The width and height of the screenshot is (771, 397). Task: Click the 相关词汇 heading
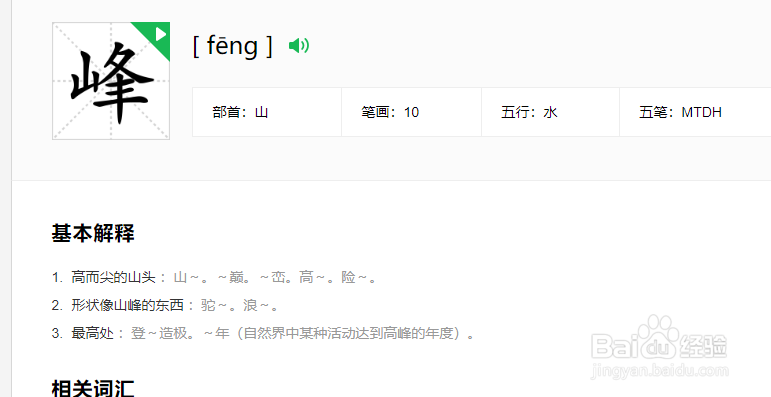coord(93,388)
